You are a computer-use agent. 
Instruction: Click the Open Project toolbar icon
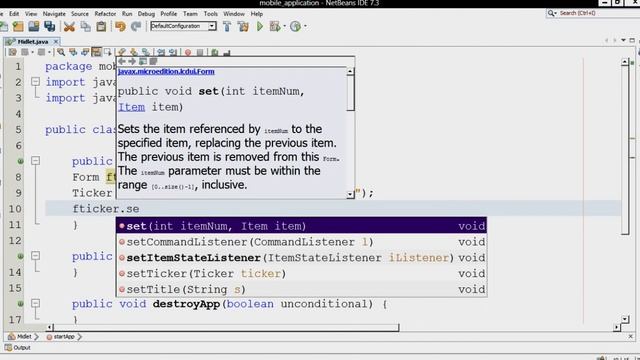(34, 27)
